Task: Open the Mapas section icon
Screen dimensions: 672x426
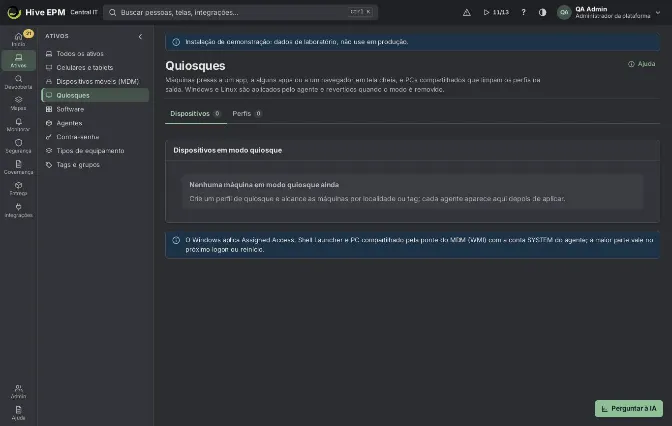Action: (18, 103)
